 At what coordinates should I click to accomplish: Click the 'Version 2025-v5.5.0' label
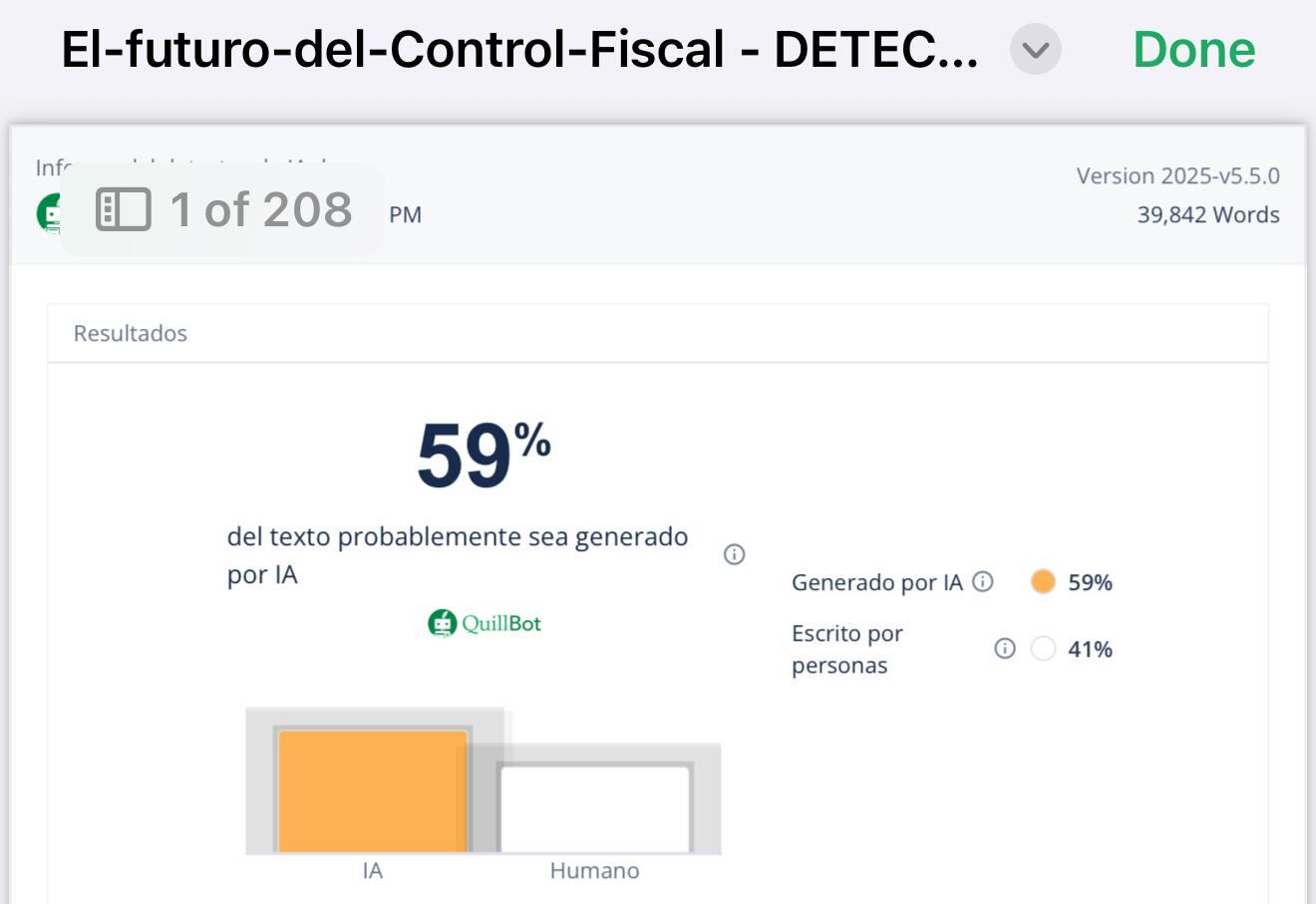tap(1177, 175)
